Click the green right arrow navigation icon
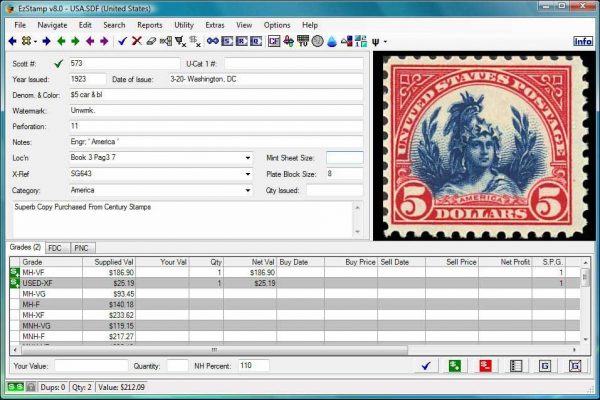 point(75,41)
